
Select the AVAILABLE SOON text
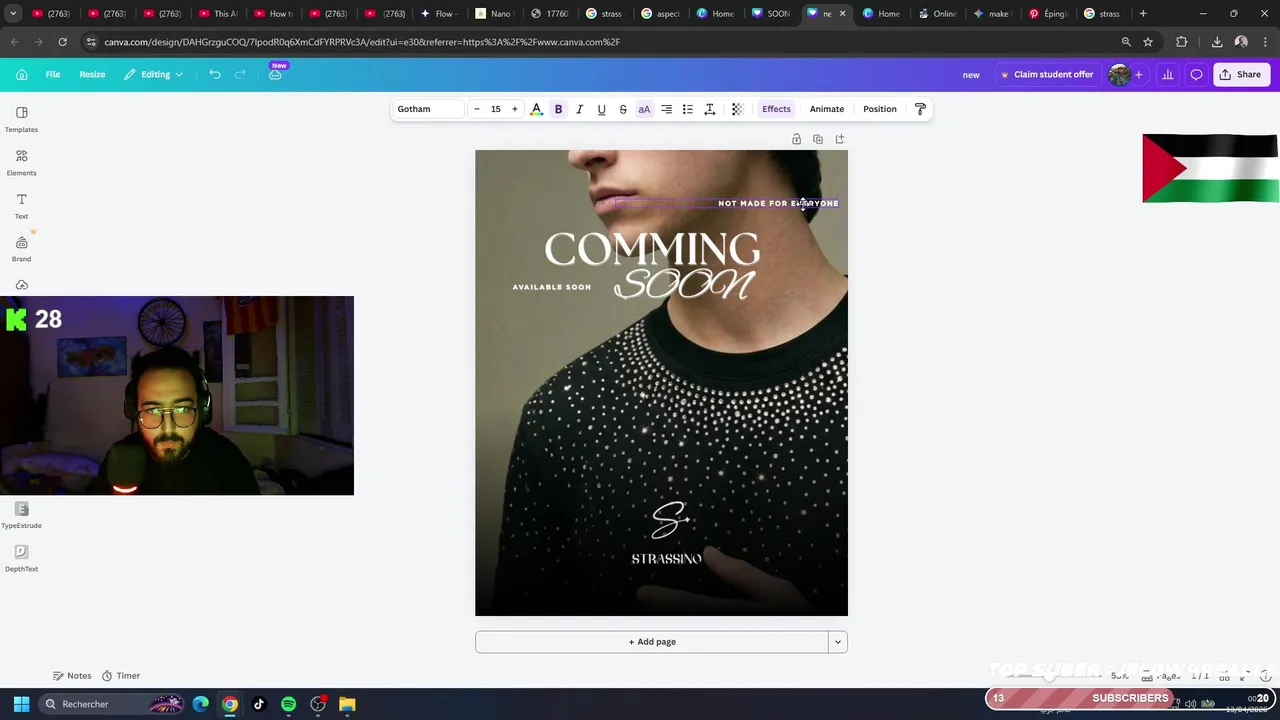point(552,287)
